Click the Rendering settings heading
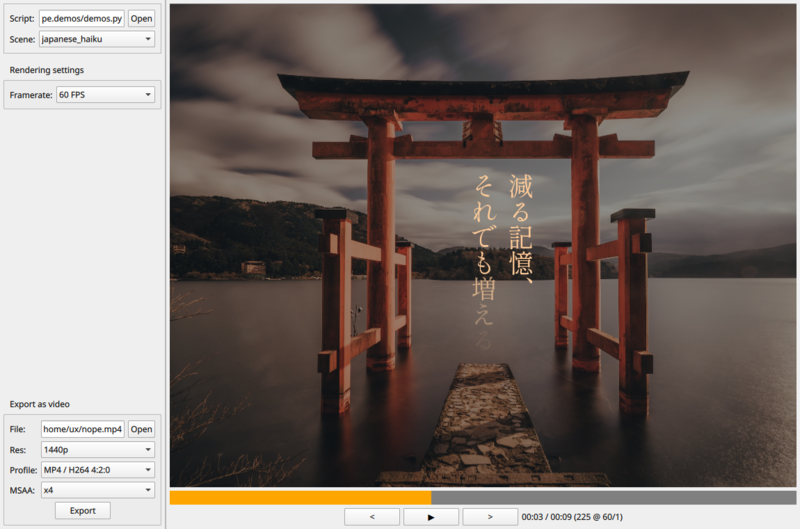Viewport: 800px width, 529px height. (46, 70)
